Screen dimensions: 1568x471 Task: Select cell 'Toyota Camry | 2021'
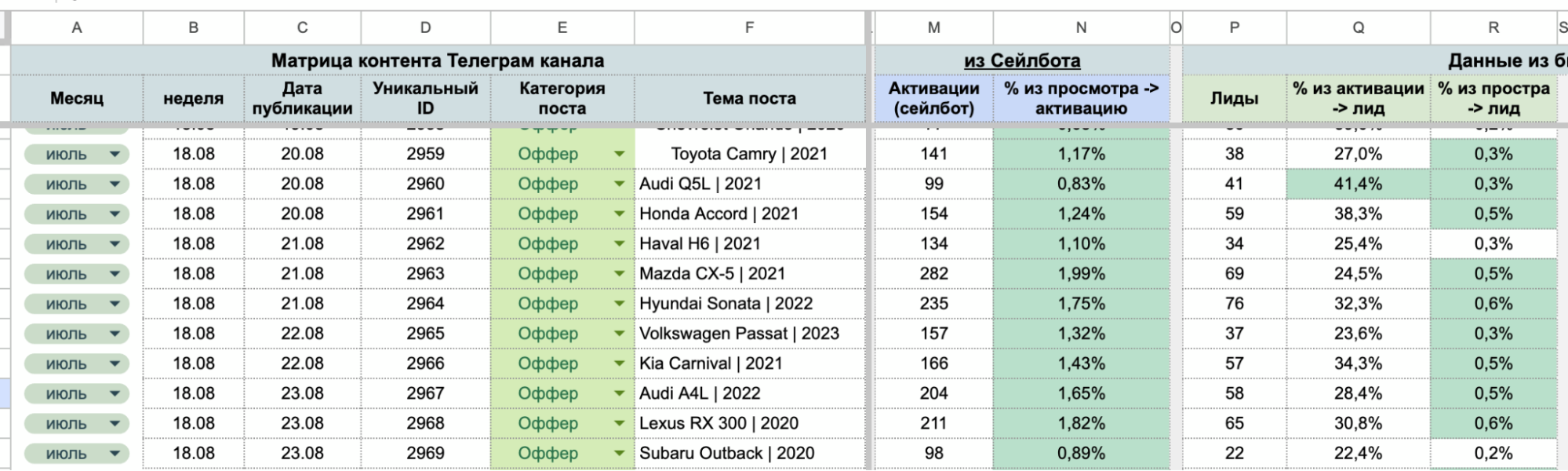click(750, 154)
